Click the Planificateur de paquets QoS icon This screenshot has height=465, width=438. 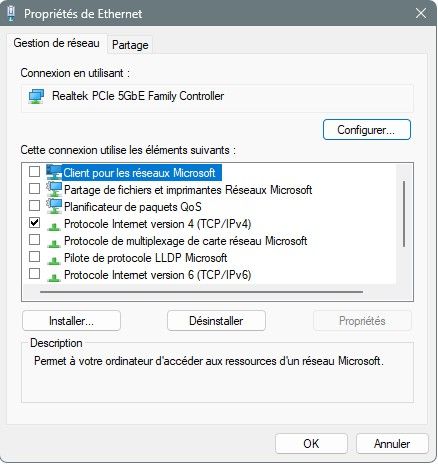tap(54, 206)
